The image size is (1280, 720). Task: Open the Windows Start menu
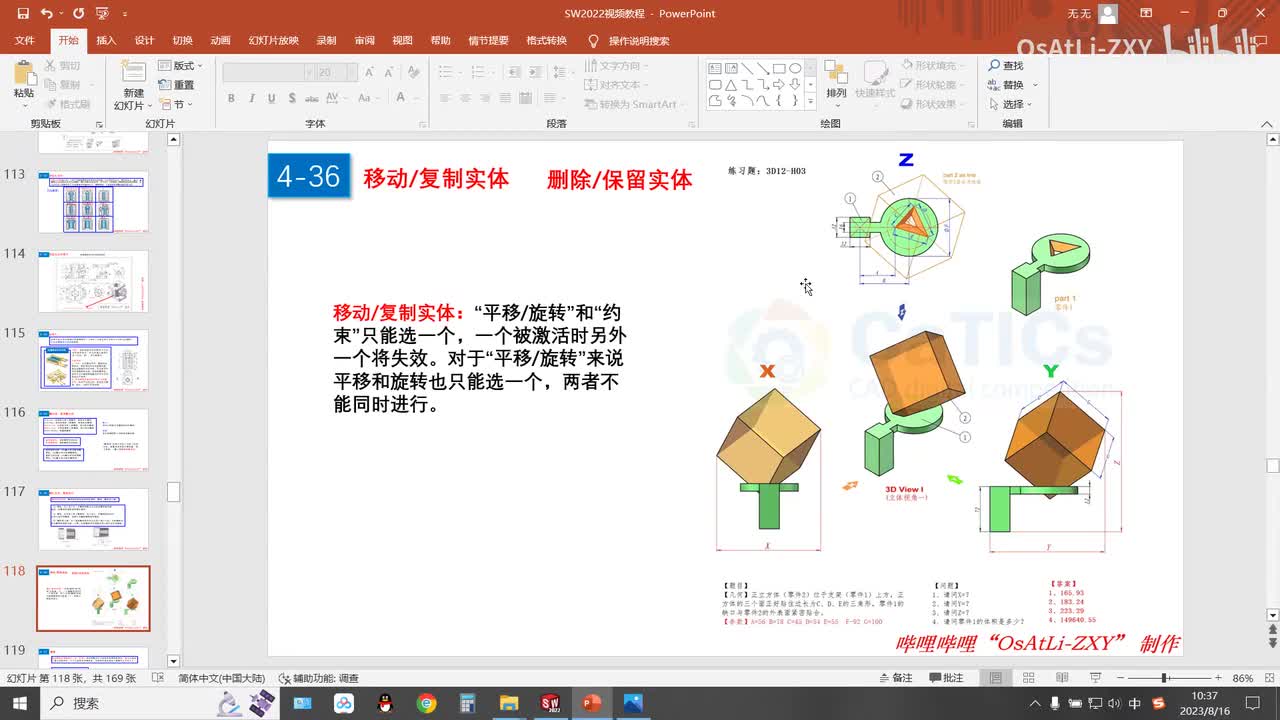click(x=19, y=703)
